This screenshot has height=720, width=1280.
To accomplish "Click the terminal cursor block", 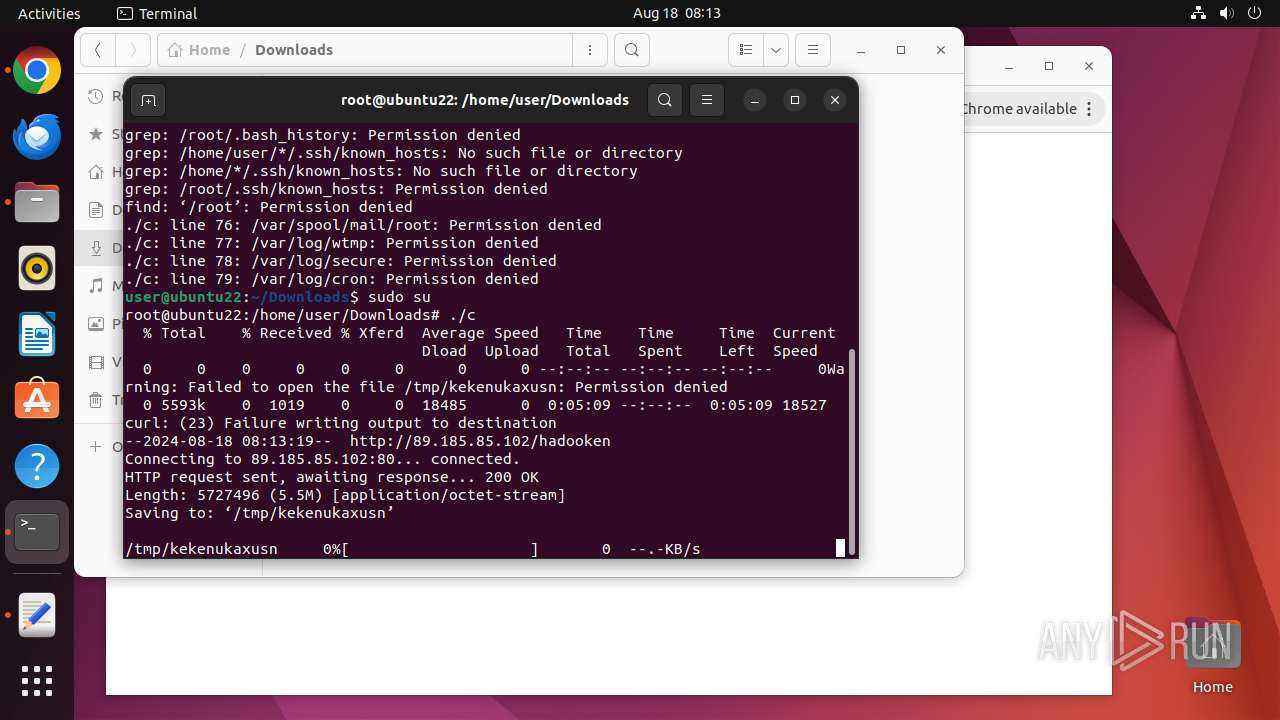I will coord(840,548).
